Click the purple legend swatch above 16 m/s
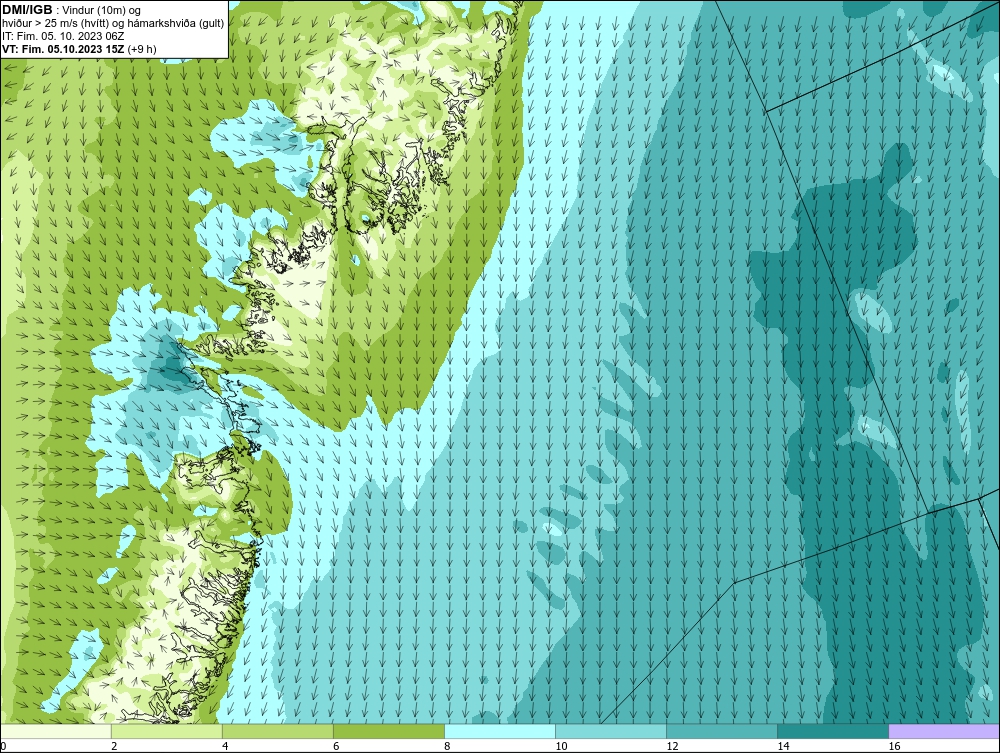The width and height of the screenshot is (1000, 753). coord(944,731)
